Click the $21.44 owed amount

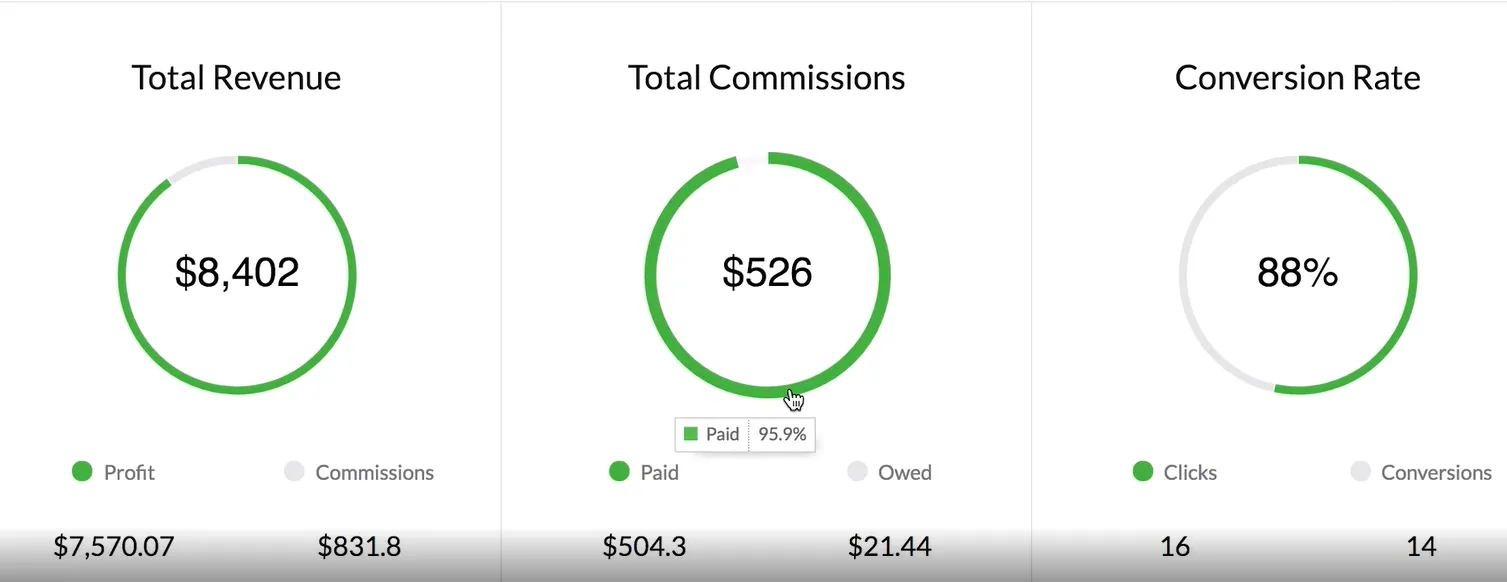point(889,547)
